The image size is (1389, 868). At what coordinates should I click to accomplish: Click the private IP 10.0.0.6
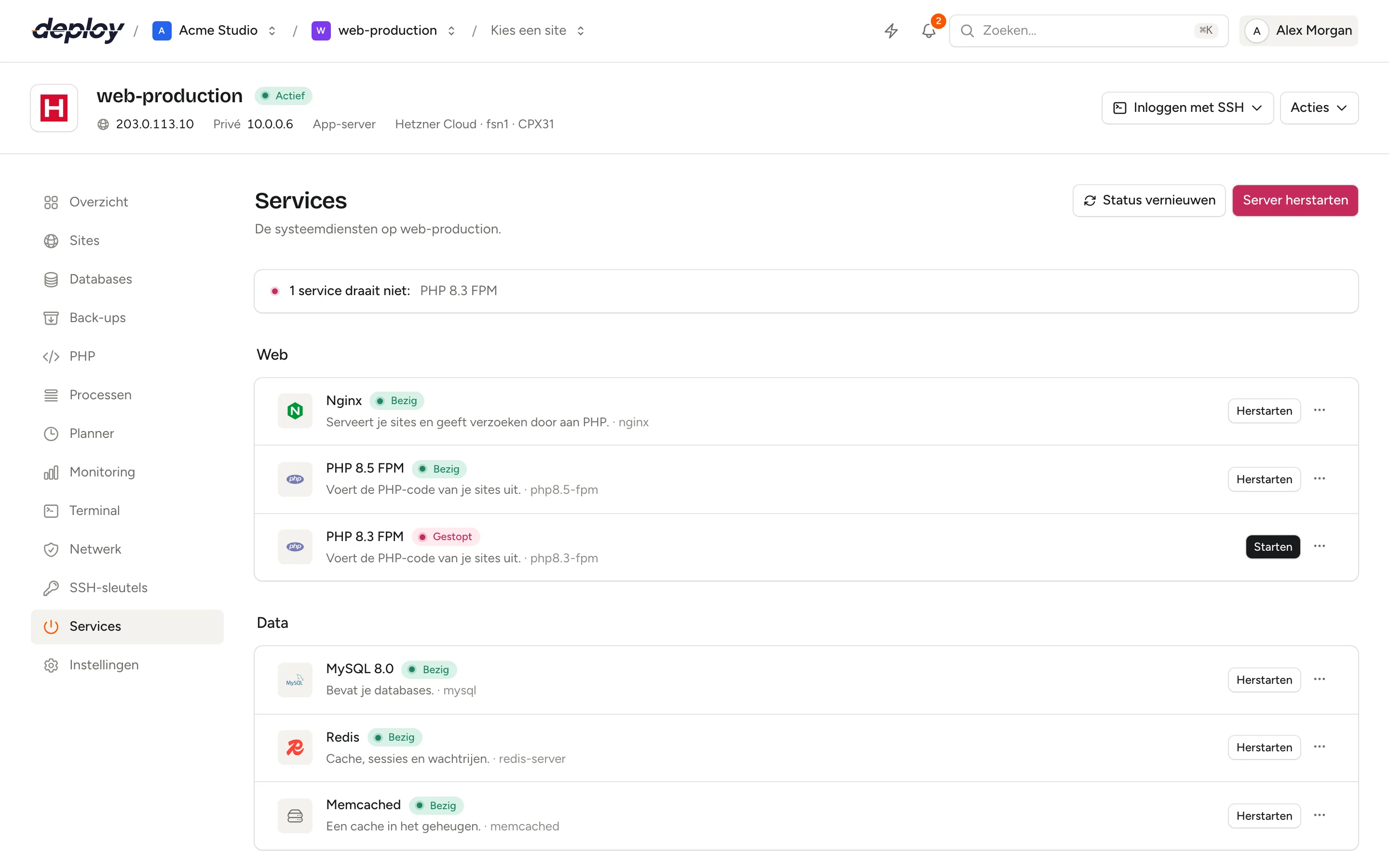[x=270, y=124]
